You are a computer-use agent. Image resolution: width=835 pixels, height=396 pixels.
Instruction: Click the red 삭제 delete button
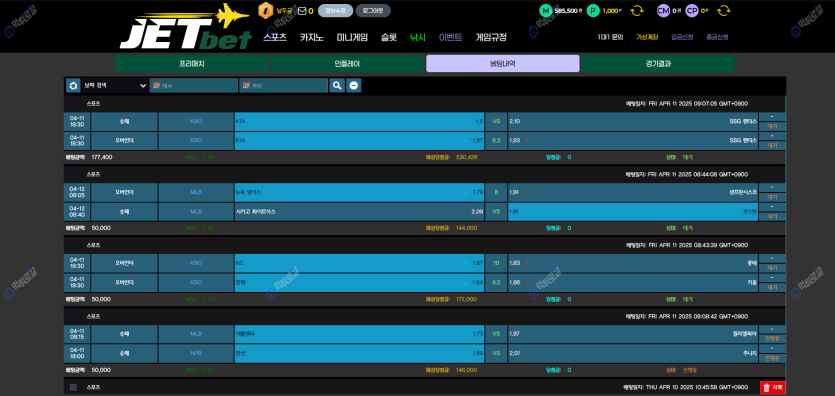point(773,388)
